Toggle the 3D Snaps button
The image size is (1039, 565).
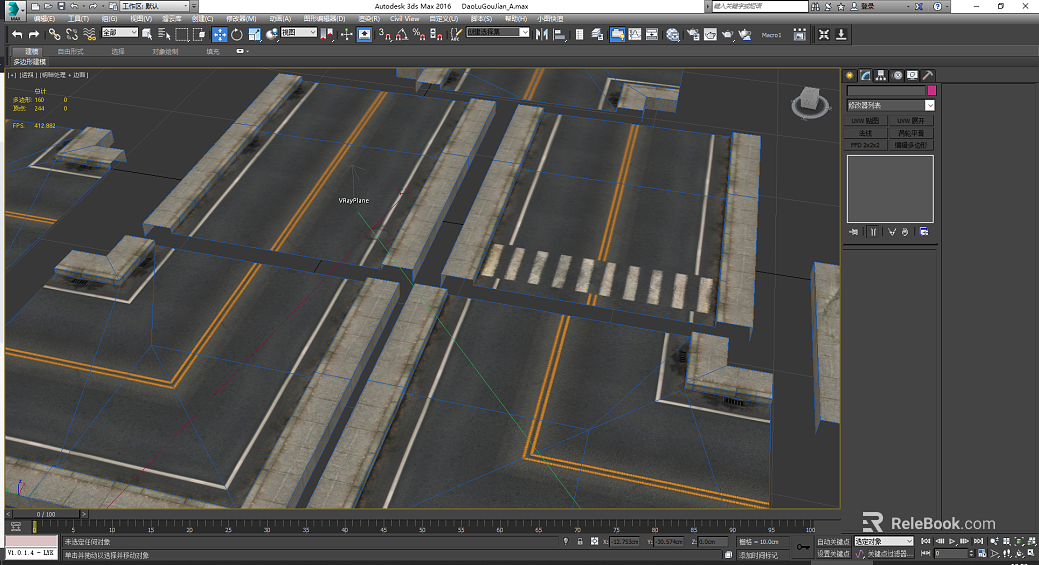(384, 34)
